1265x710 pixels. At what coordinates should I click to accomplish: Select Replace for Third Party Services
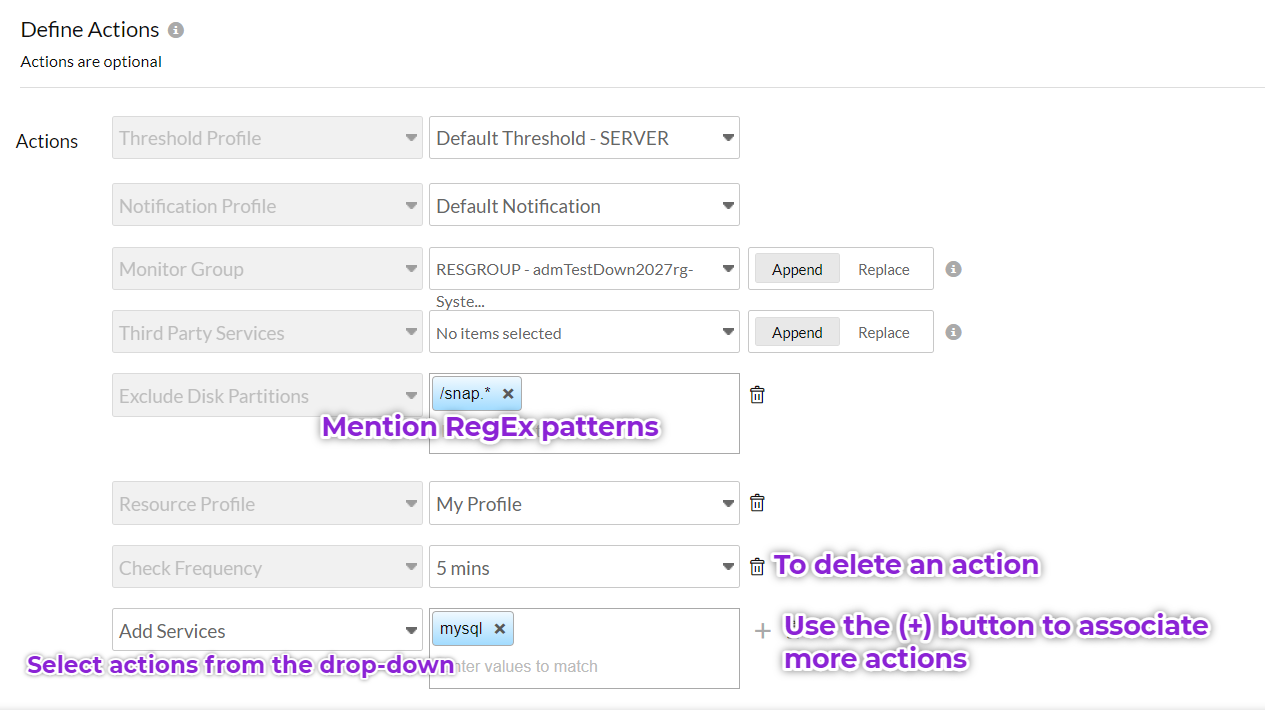(883, 331)
